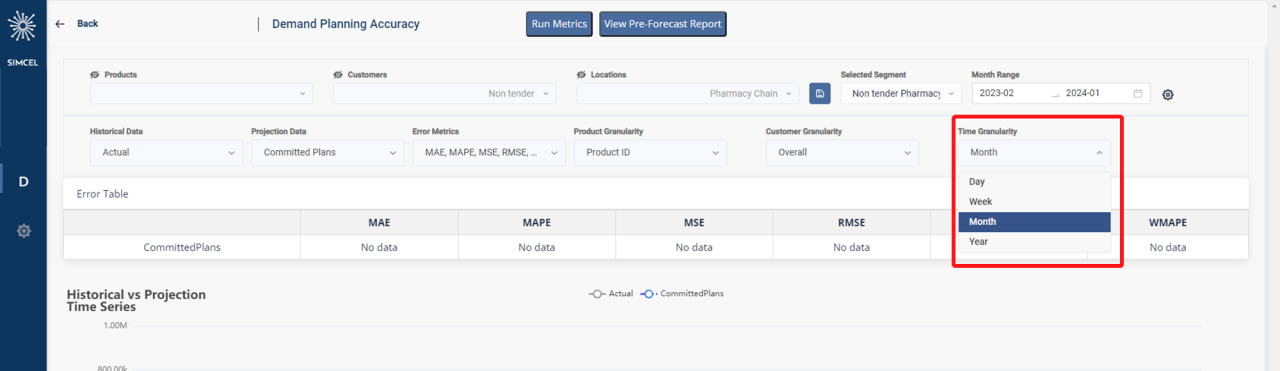Click the CommittedPlans row label
1280x371 pixels.
182,247
